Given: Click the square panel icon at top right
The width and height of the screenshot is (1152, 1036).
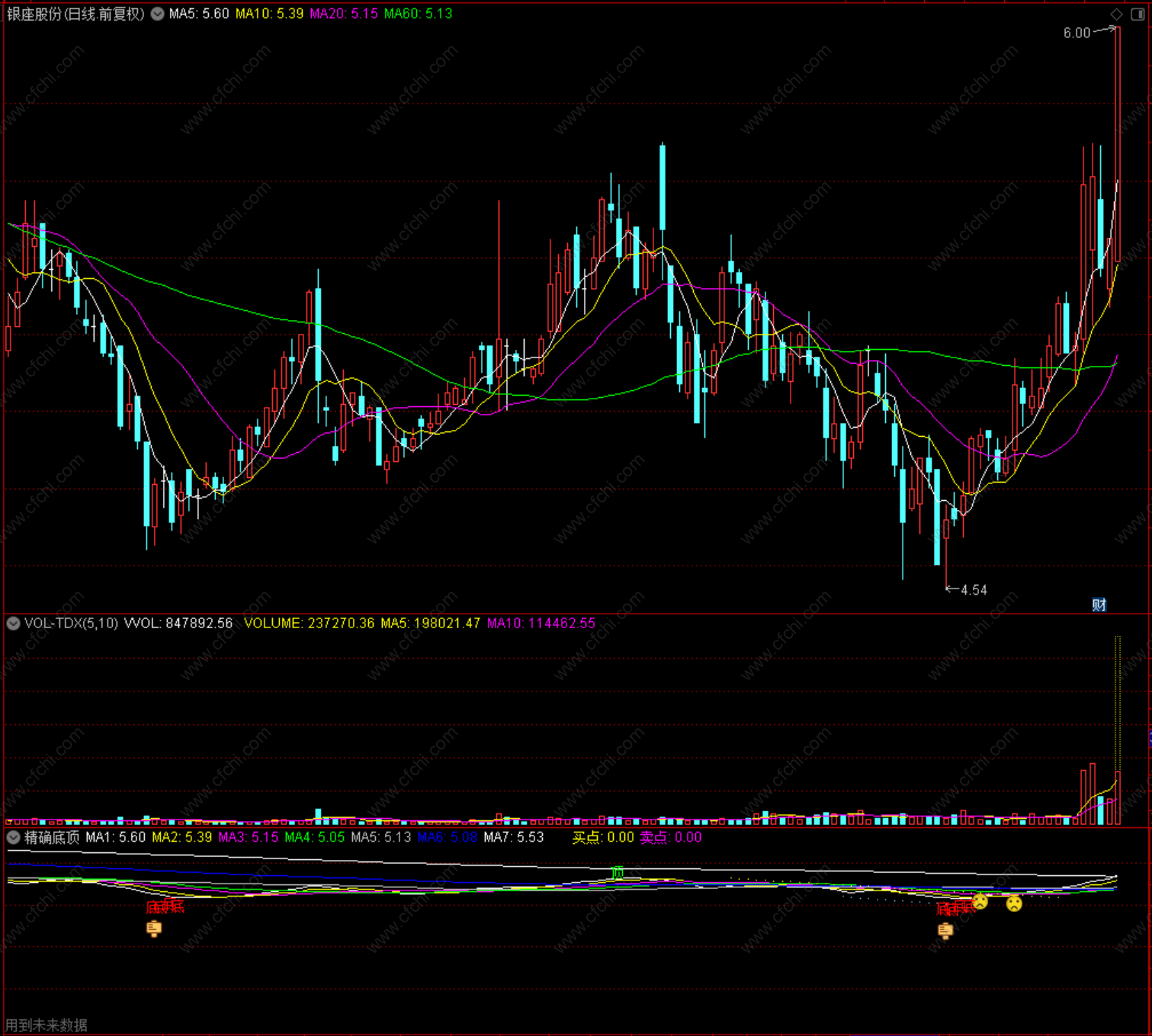Looking at the screenshot, I should pos(1138,14).
